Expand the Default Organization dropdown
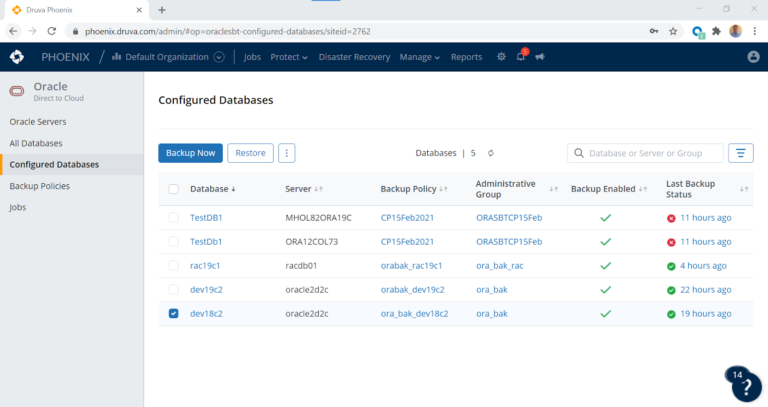The image size is (768, 407). (219, 57)
